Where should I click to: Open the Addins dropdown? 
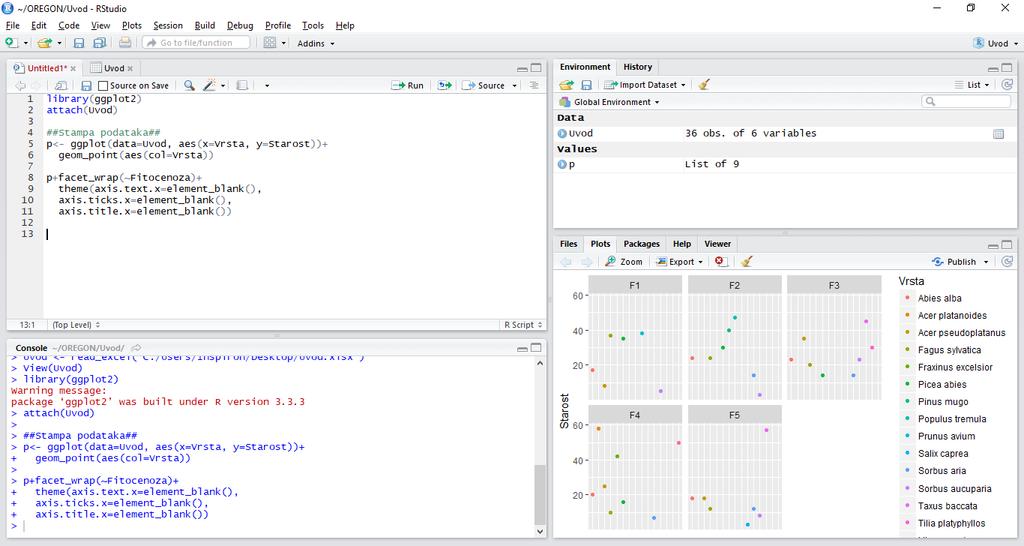pos(316,43)
